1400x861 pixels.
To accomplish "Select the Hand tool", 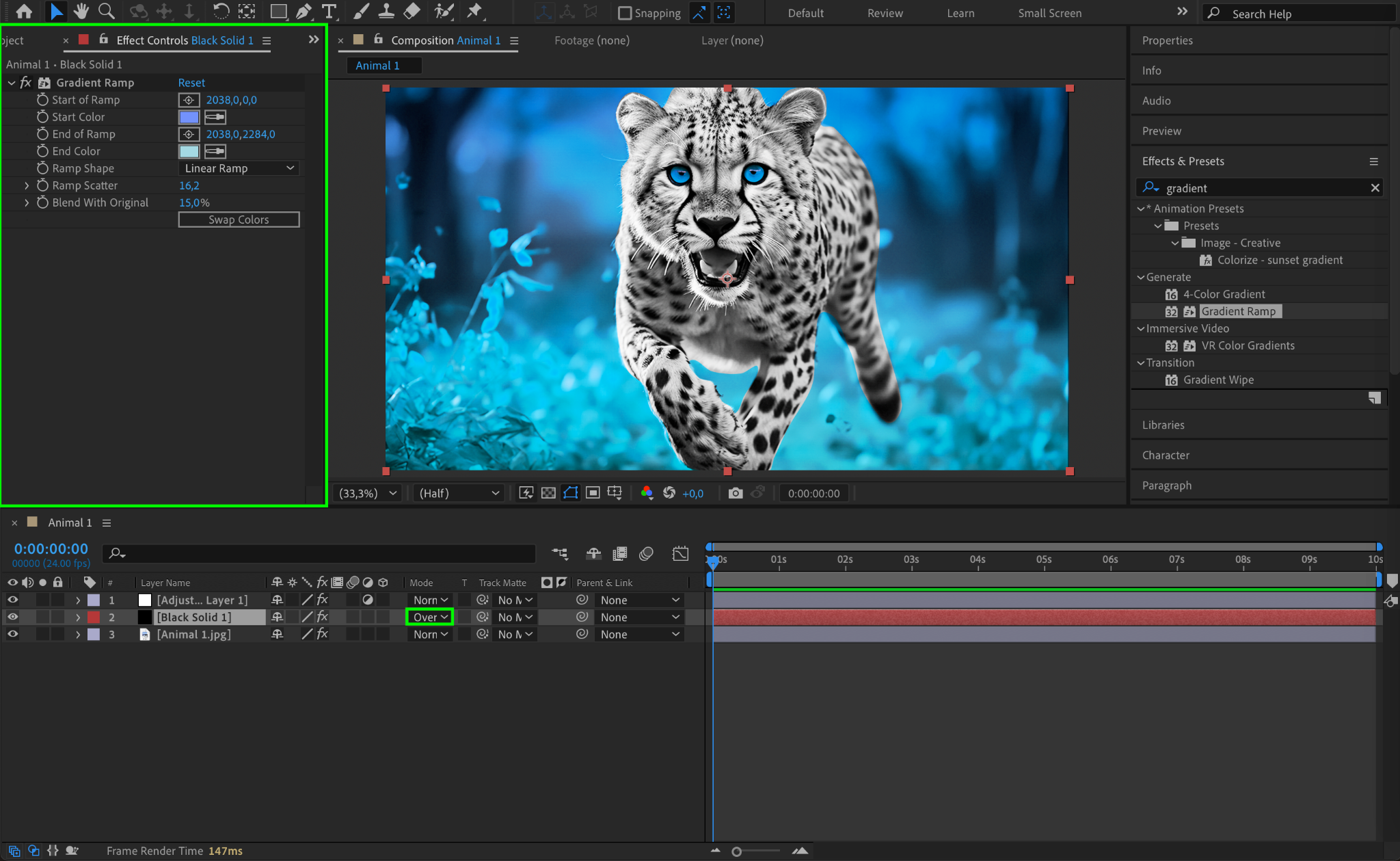I will click(x=81, y=12).
